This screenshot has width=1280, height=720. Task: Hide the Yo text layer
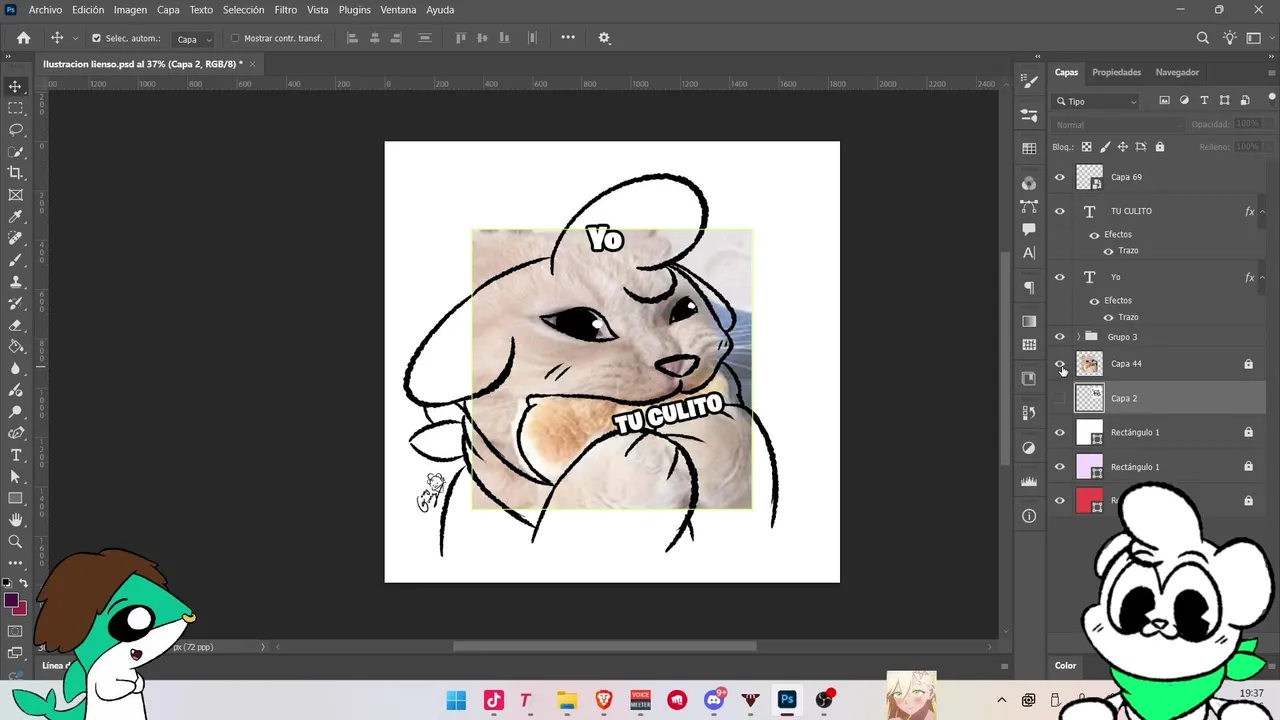[1060, 277]
